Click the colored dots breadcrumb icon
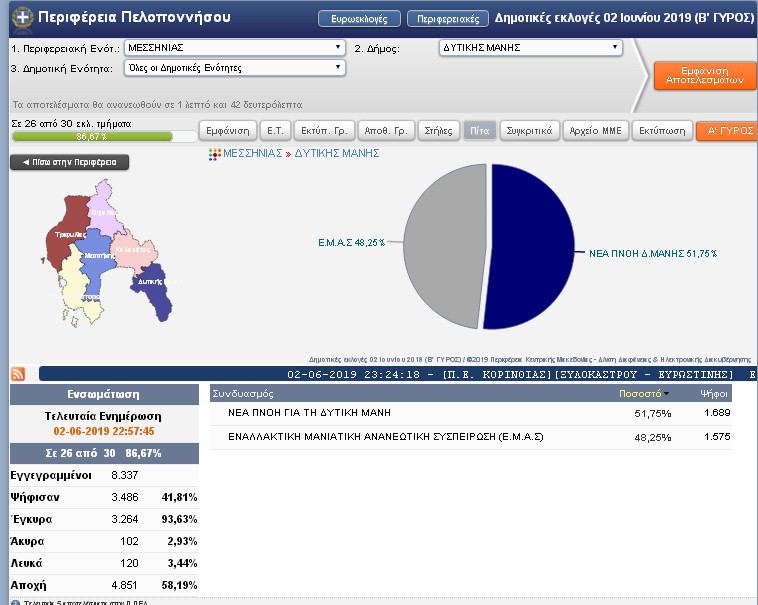The height and width of the screenshot is (605, 758). 215,154
